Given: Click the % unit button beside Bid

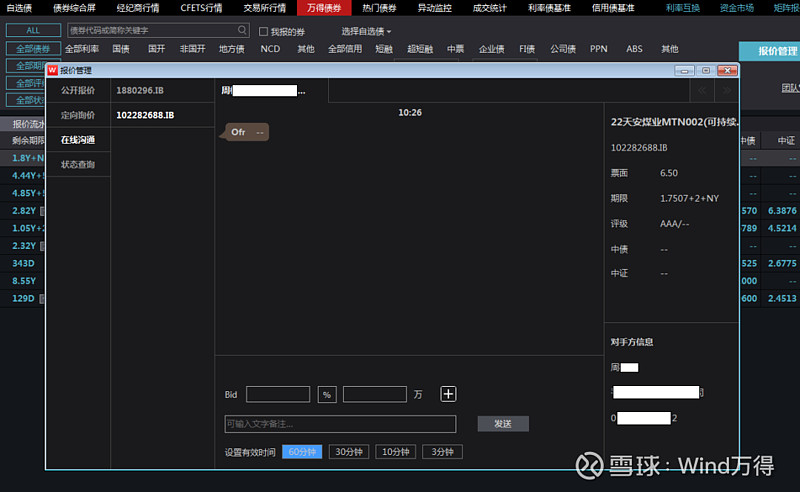Looking at the screenshot, I should (327, 395).
